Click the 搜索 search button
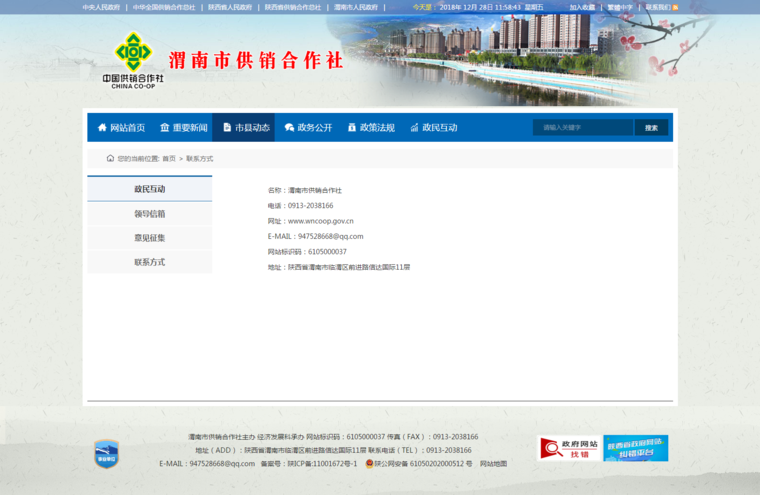 point(651,128)
